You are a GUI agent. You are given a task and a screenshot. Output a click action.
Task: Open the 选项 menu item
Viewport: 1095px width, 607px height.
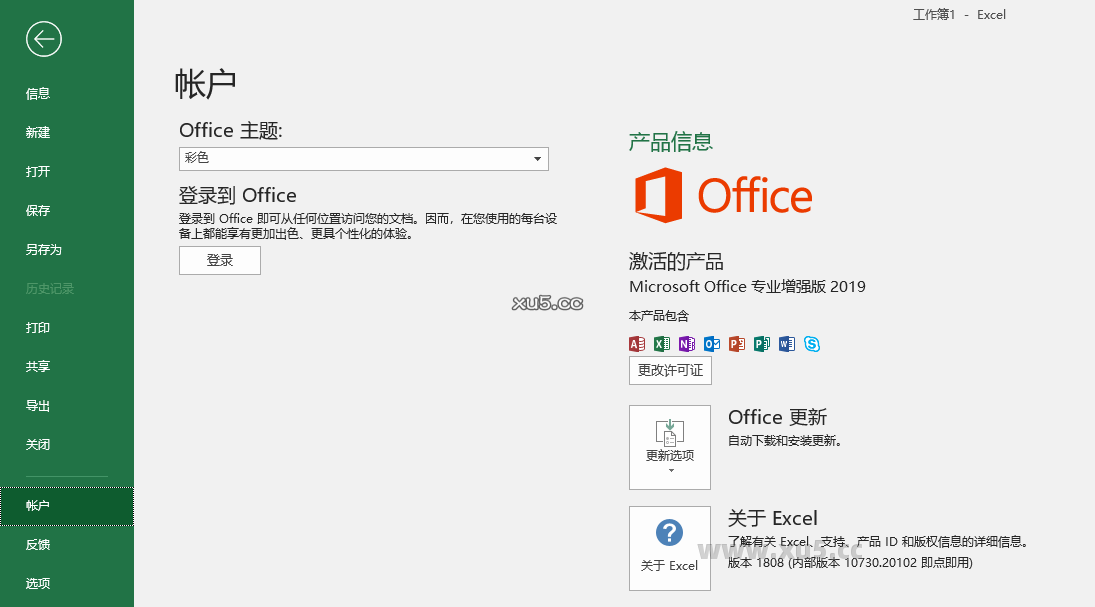click(38, 583)
